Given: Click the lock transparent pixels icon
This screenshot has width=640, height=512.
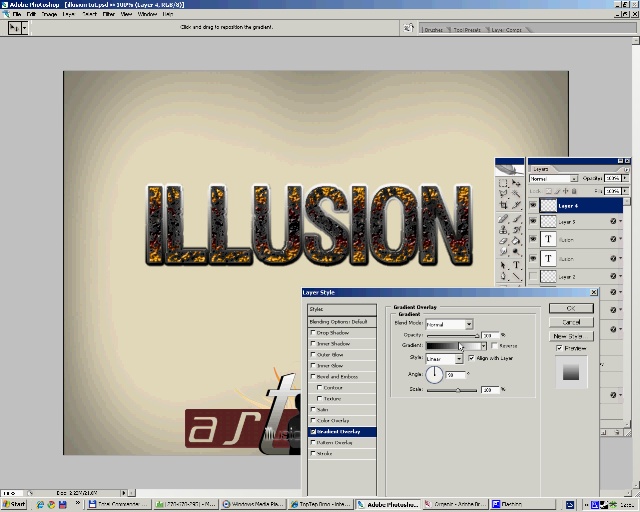Looking at the screenshot, I should tap(549, 191).
